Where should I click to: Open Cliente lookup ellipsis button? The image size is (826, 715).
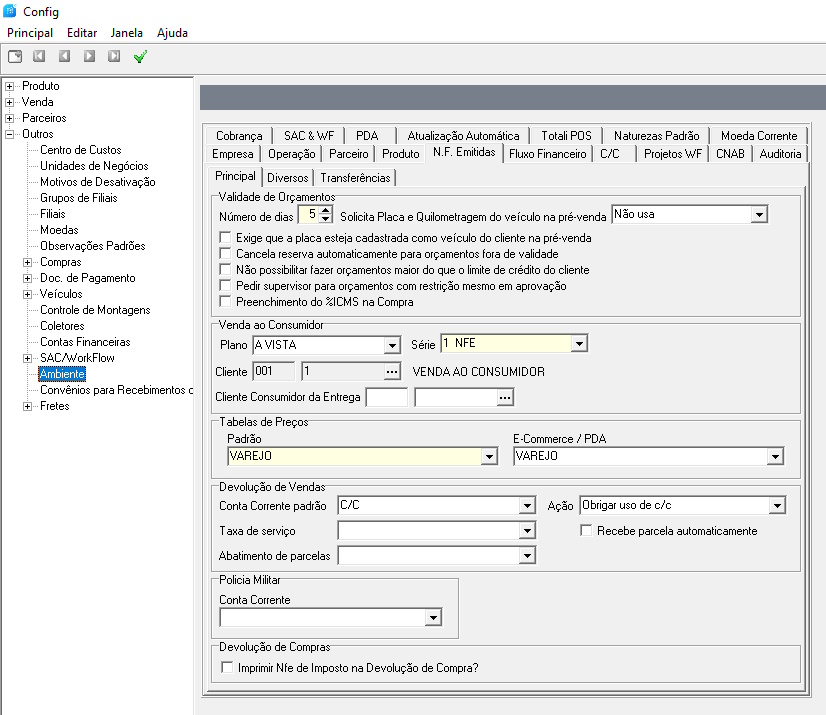392,371
